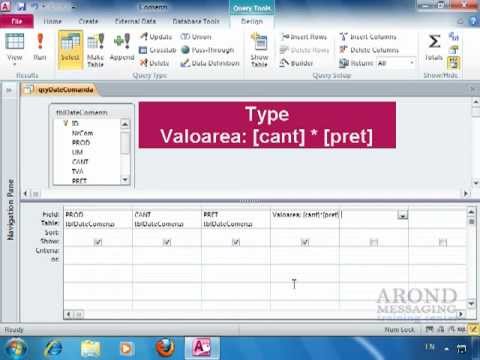Save with the quick access Save icon

tap(22, 6)
